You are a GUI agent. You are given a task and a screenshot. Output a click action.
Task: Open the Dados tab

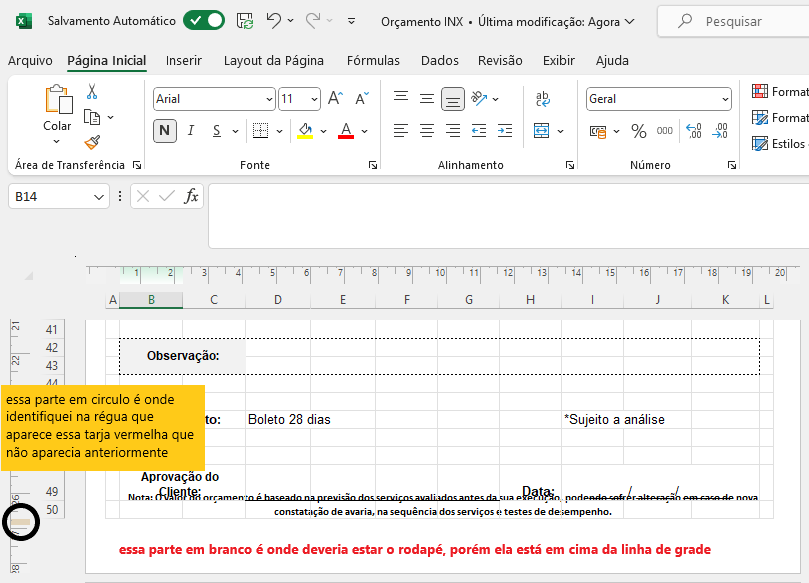(x=440, y=61)
